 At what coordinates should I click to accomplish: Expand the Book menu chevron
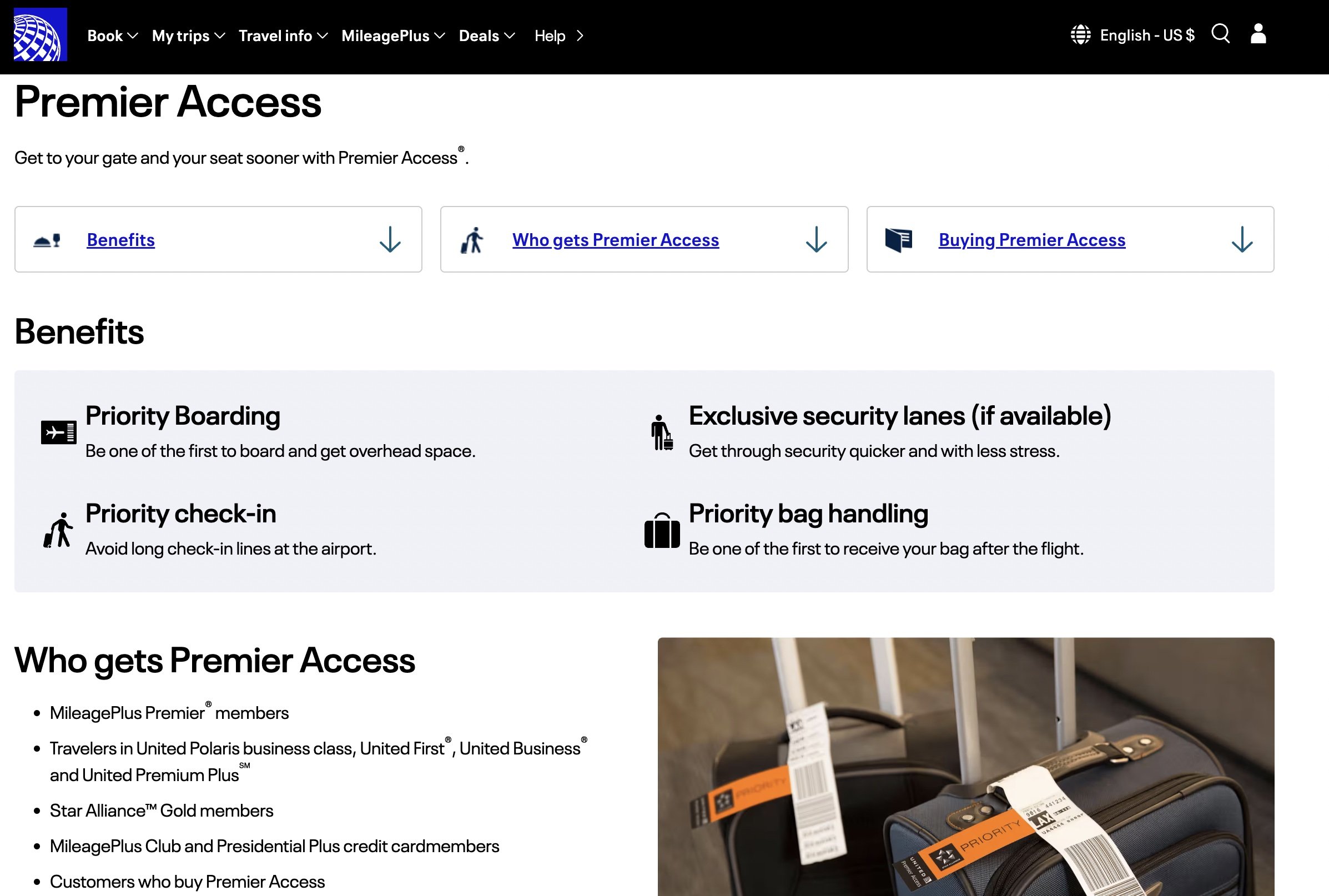point(133,36)
